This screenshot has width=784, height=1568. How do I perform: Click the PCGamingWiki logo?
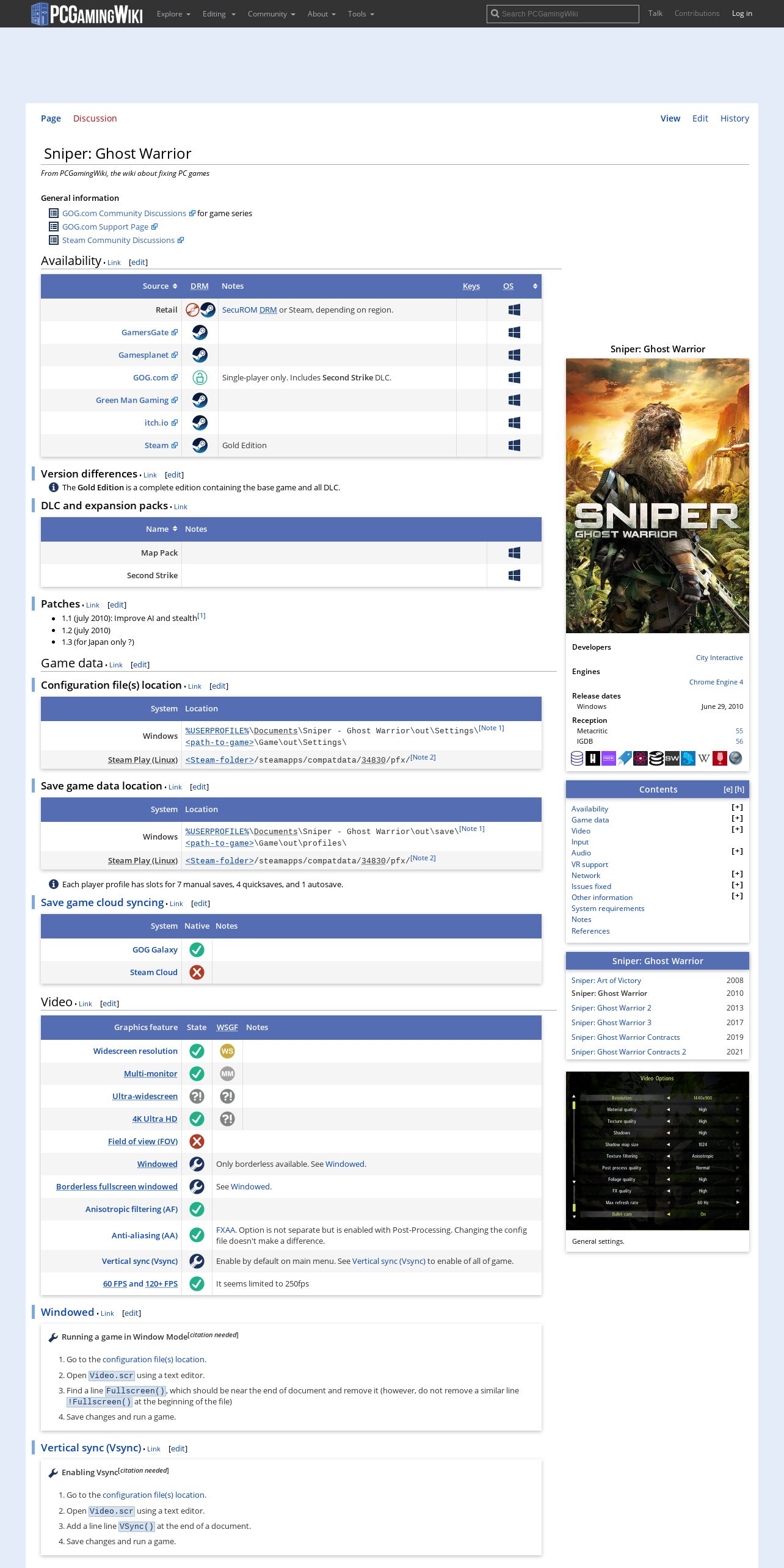87,13
